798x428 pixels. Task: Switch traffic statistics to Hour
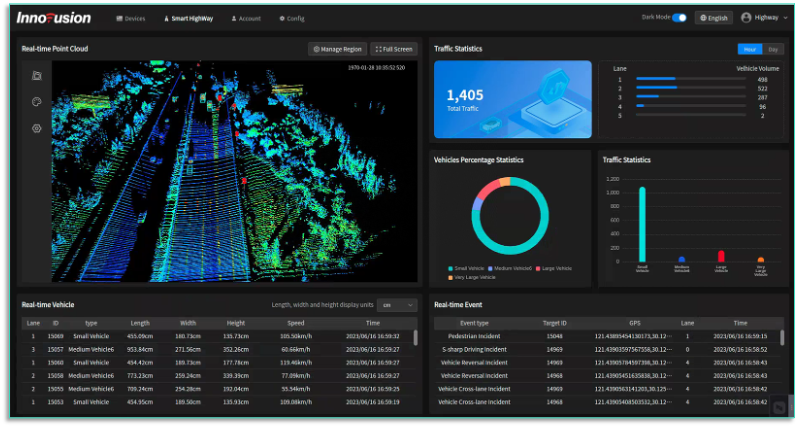[750, 49]
